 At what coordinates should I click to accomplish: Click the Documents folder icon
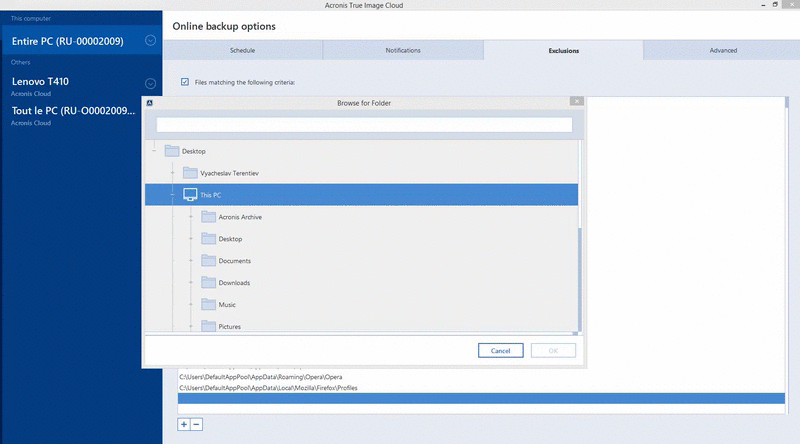pyautogui.click(x=208, y=260)
